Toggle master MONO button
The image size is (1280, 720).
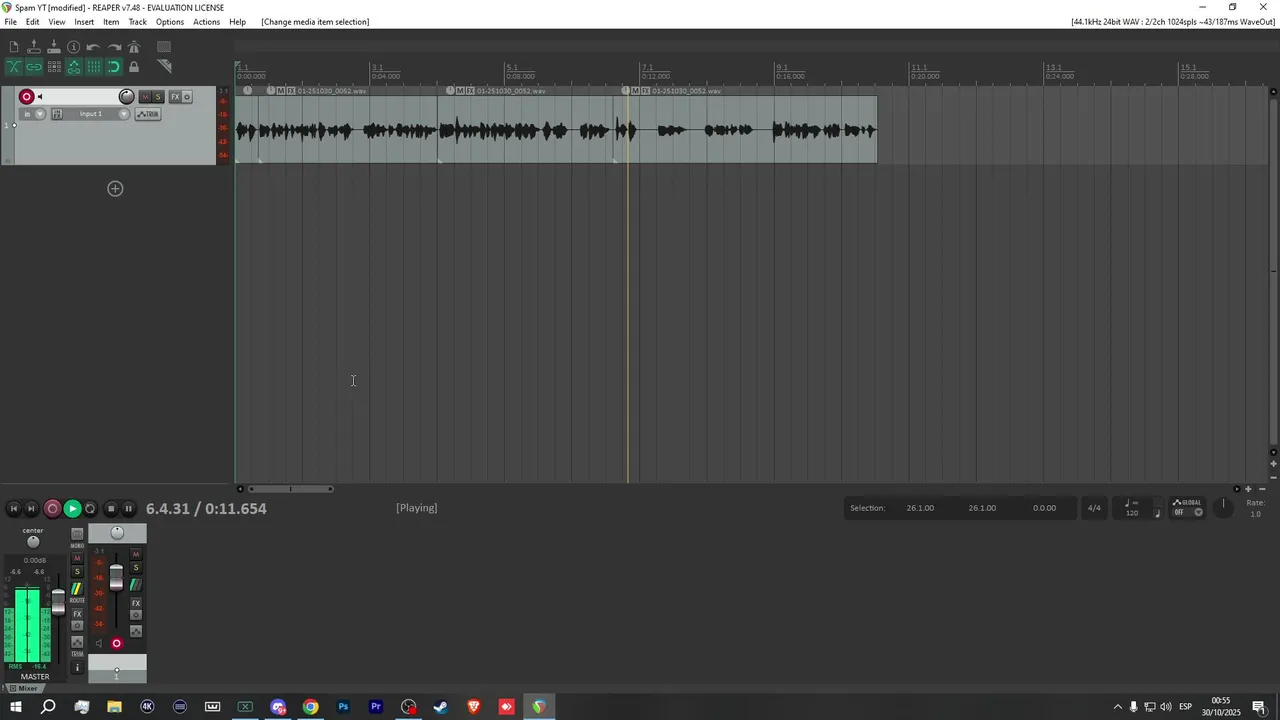point(77,534)
